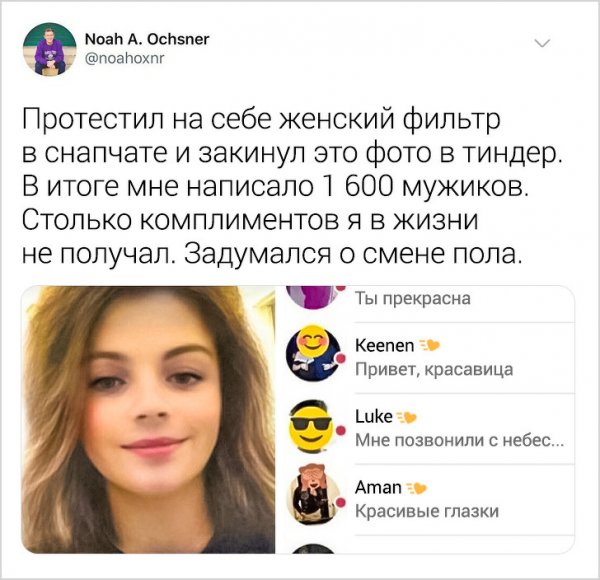Open Aman's monkey emoji avatar
The height and width of the screenshot is (580, 600).
coord(313,495)
